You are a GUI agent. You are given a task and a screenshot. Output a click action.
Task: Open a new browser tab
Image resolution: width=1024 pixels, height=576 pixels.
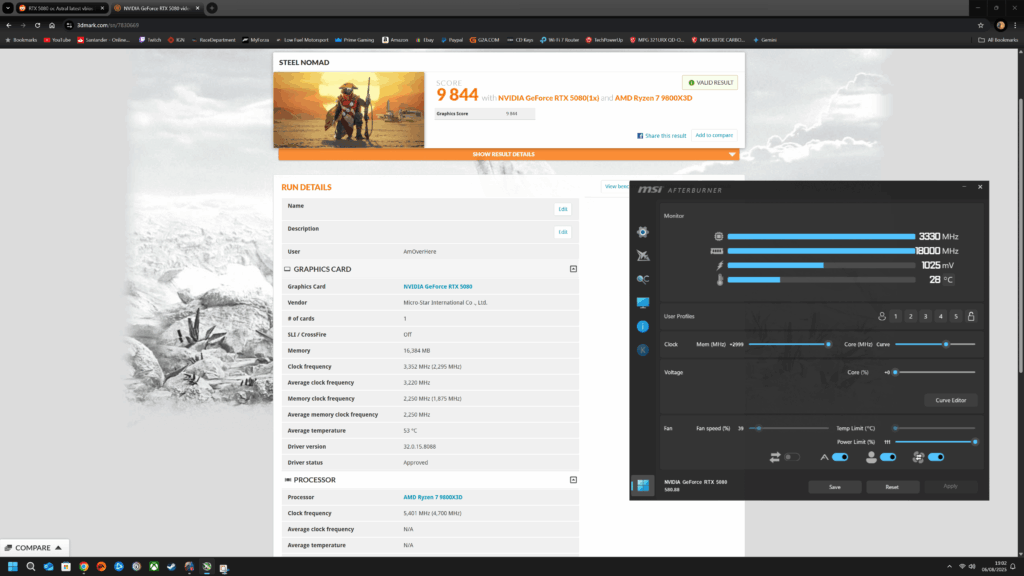(212, 8)
